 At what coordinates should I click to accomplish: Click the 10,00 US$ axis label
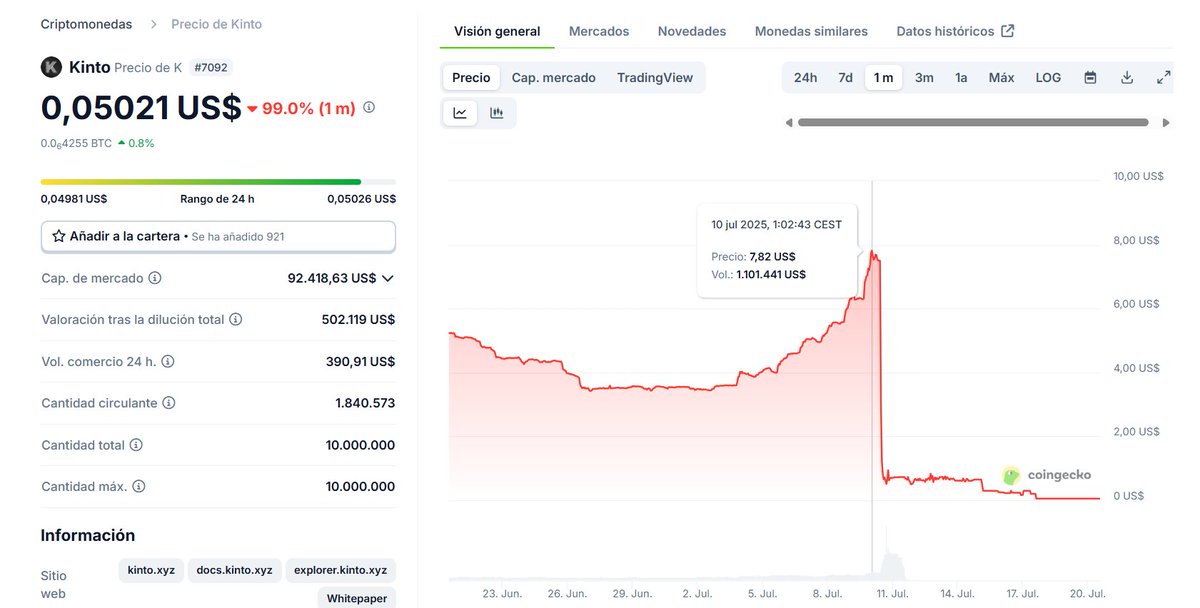coord(1139,176)
